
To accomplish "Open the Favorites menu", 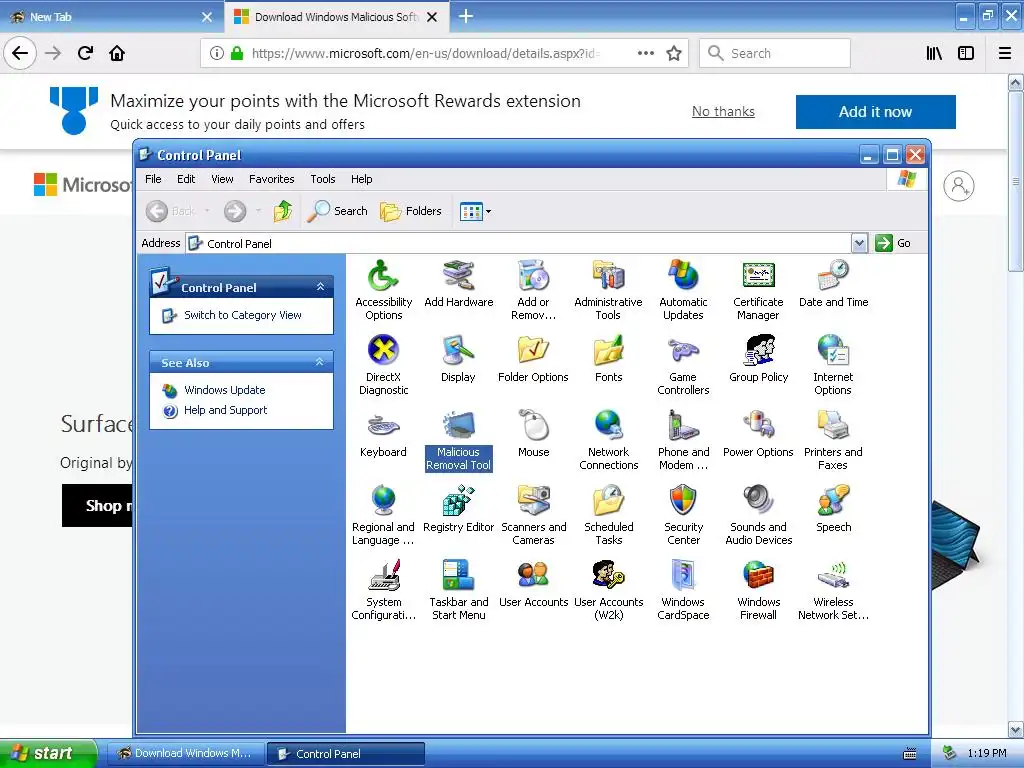I will point(272,179).
